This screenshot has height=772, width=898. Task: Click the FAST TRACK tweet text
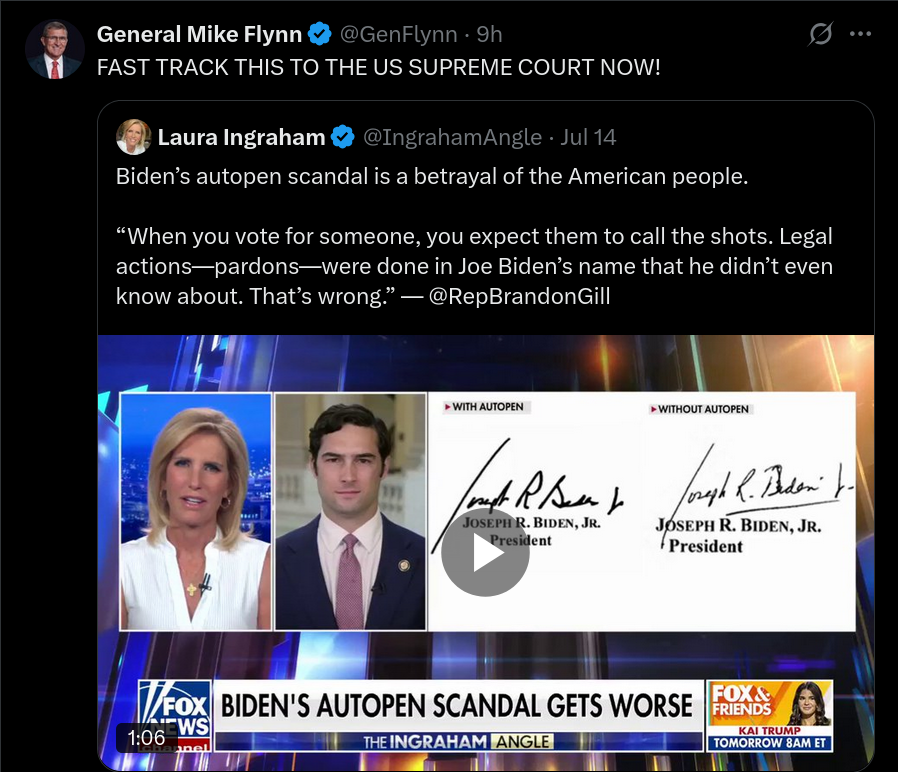[x=379, y=68]
